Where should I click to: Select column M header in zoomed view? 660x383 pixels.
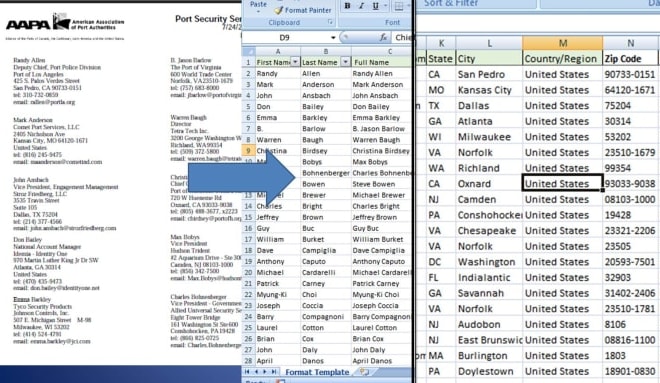[562, 43]
